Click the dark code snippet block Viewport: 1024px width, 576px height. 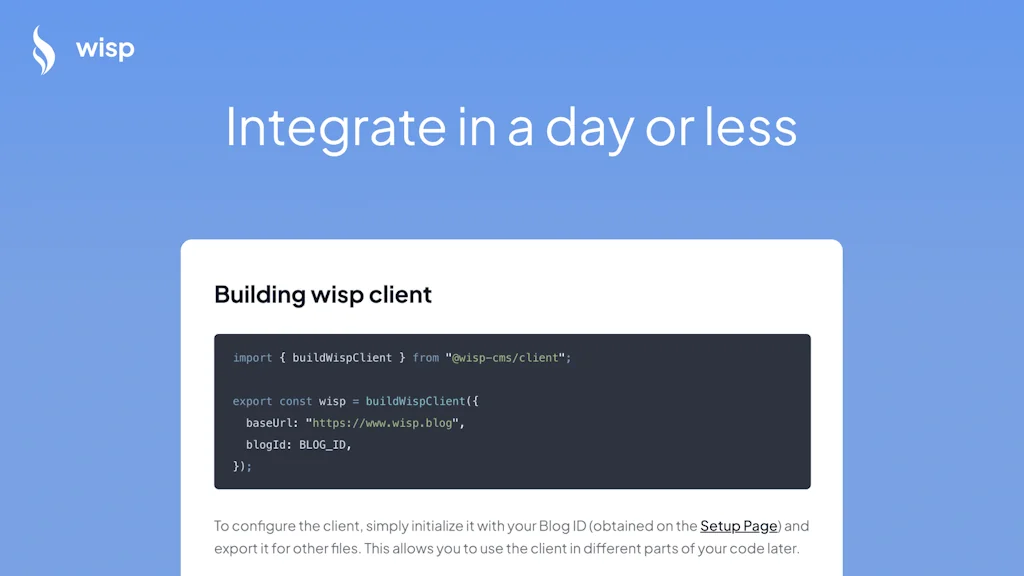coord(512,410)
